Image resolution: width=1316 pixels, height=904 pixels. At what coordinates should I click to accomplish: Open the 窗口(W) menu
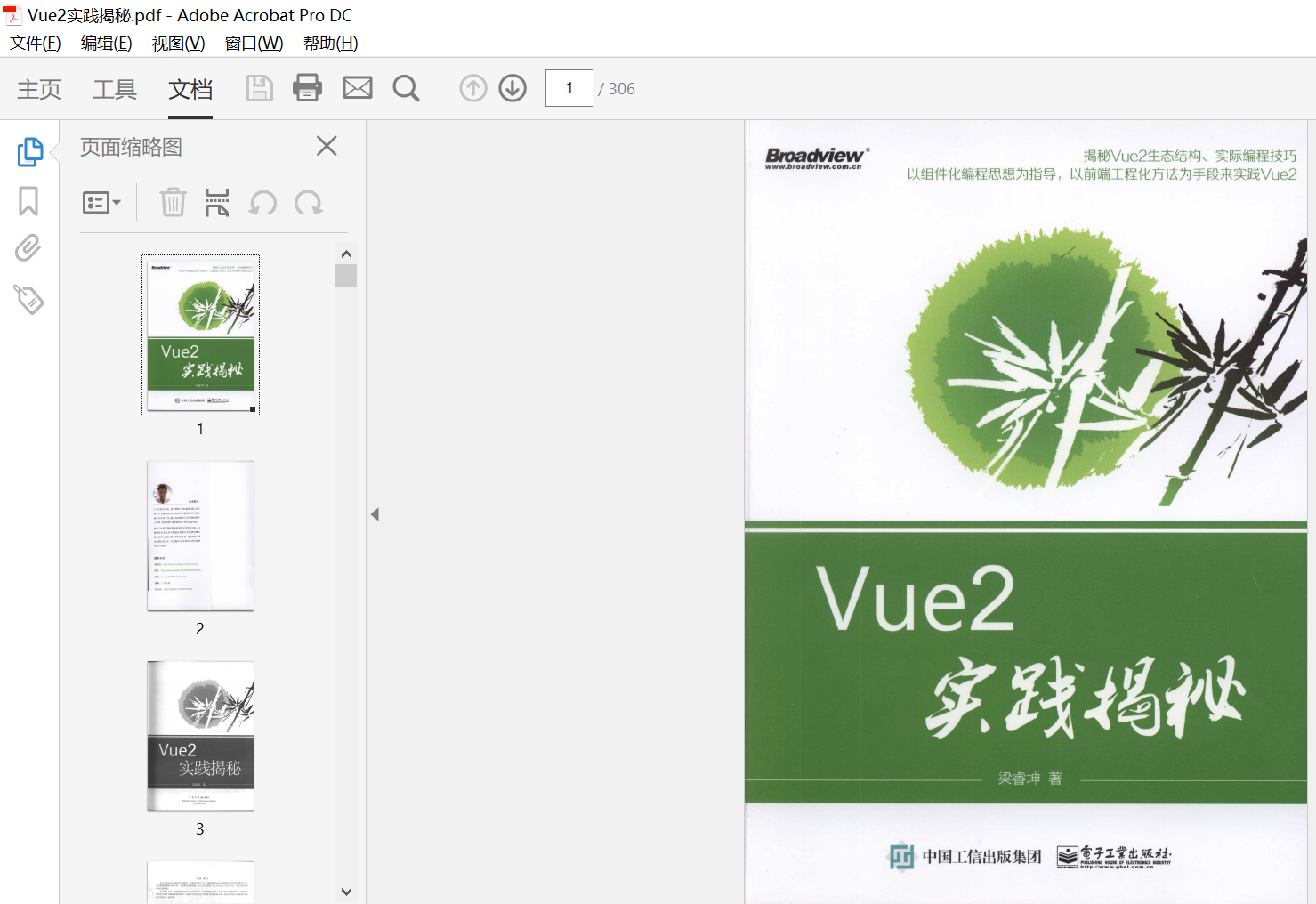click(254, 44)
